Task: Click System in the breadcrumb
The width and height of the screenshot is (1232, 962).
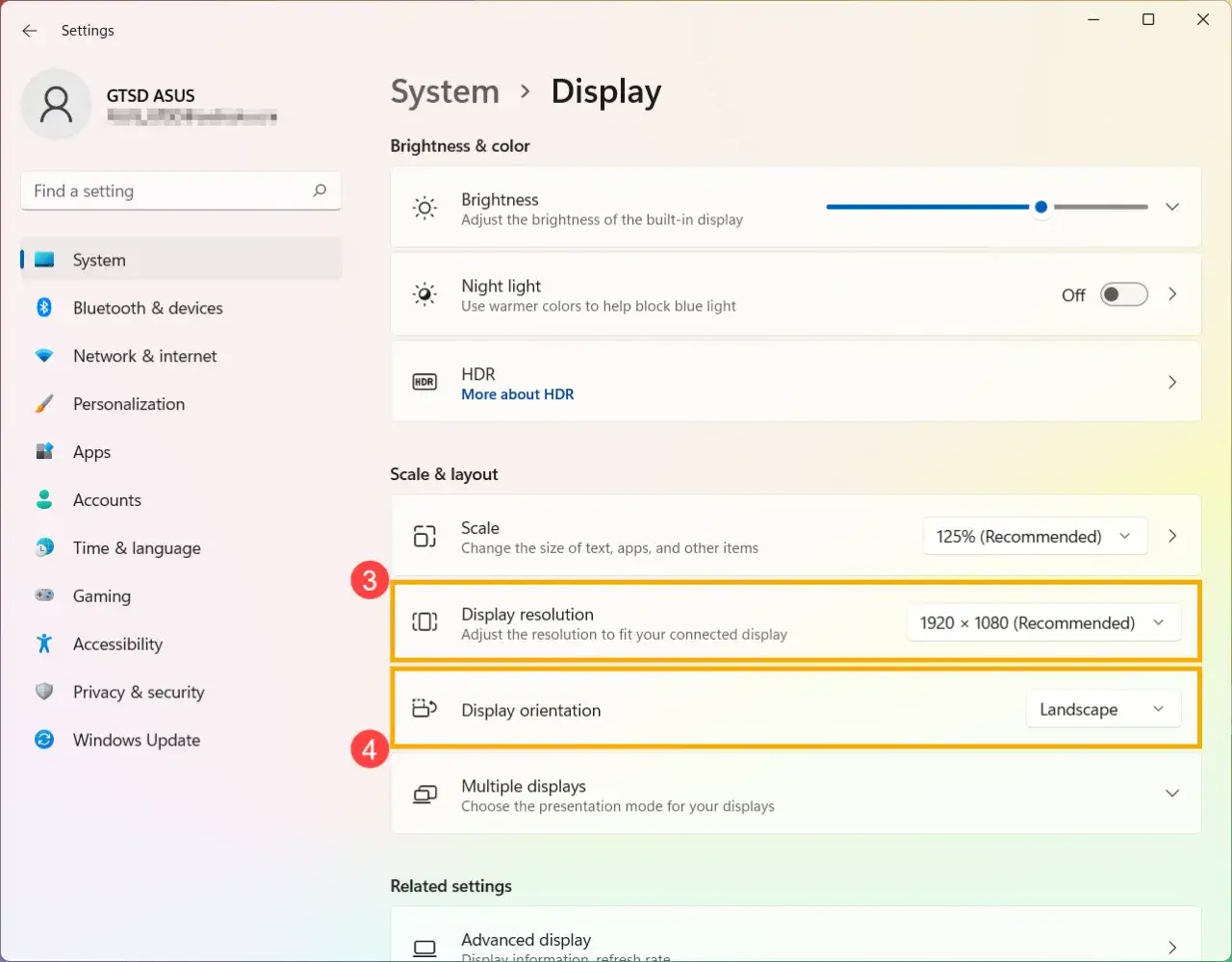Action: pos(445,91)
